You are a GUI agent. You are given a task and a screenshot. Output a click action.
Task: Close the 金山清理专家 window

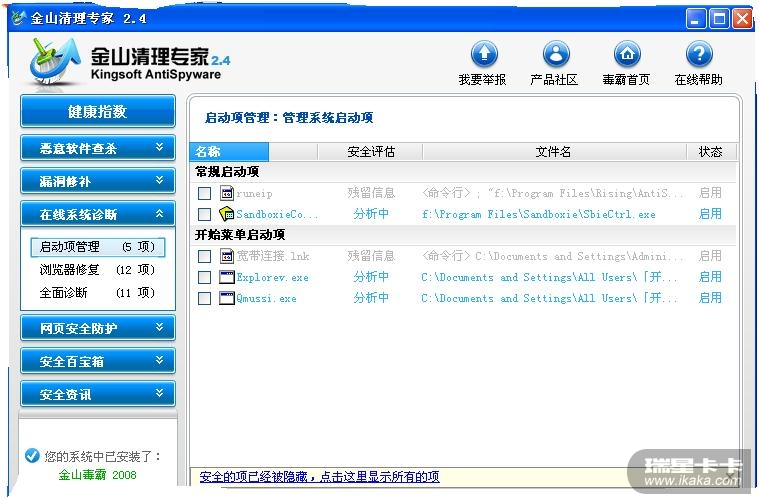point(742,19)
